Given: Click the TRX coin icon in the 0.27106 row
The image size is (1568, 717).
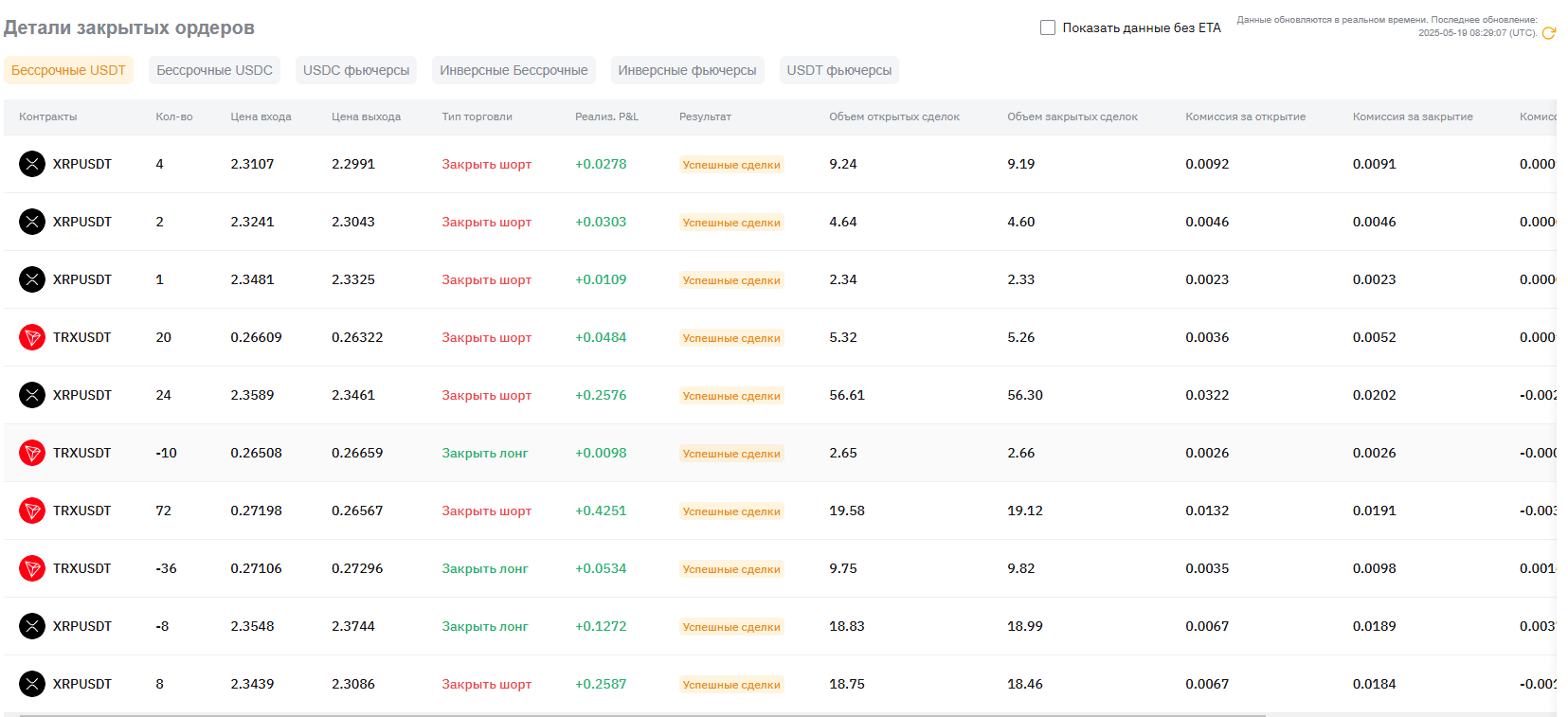Looking at the screenshot, I should click(x=32, y=568).
